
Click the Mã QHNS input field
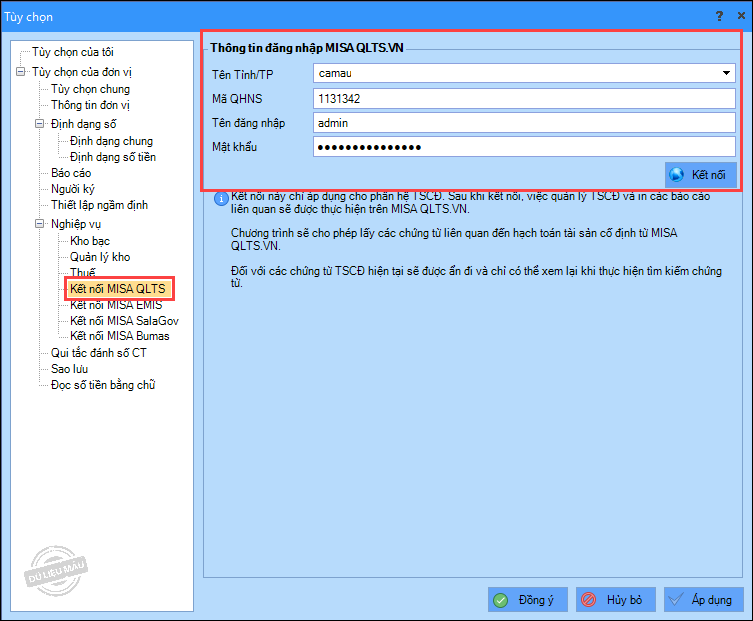click(x=524, y=98)
